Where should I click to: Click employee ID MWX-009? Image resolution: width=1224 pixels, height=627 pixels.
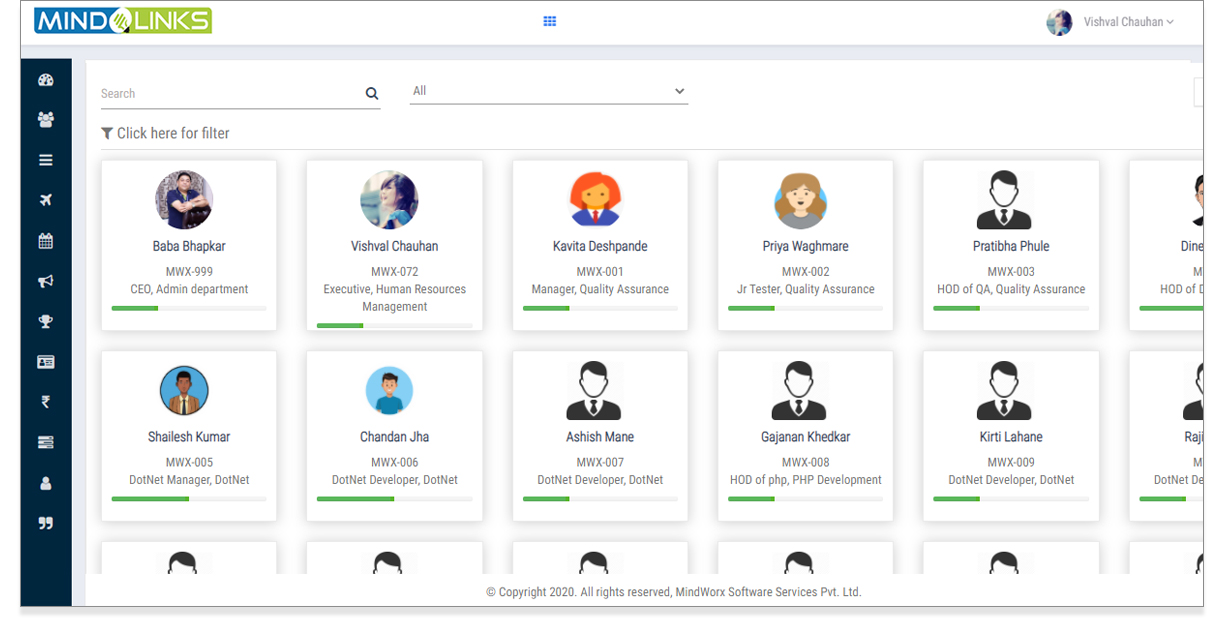1011,463
